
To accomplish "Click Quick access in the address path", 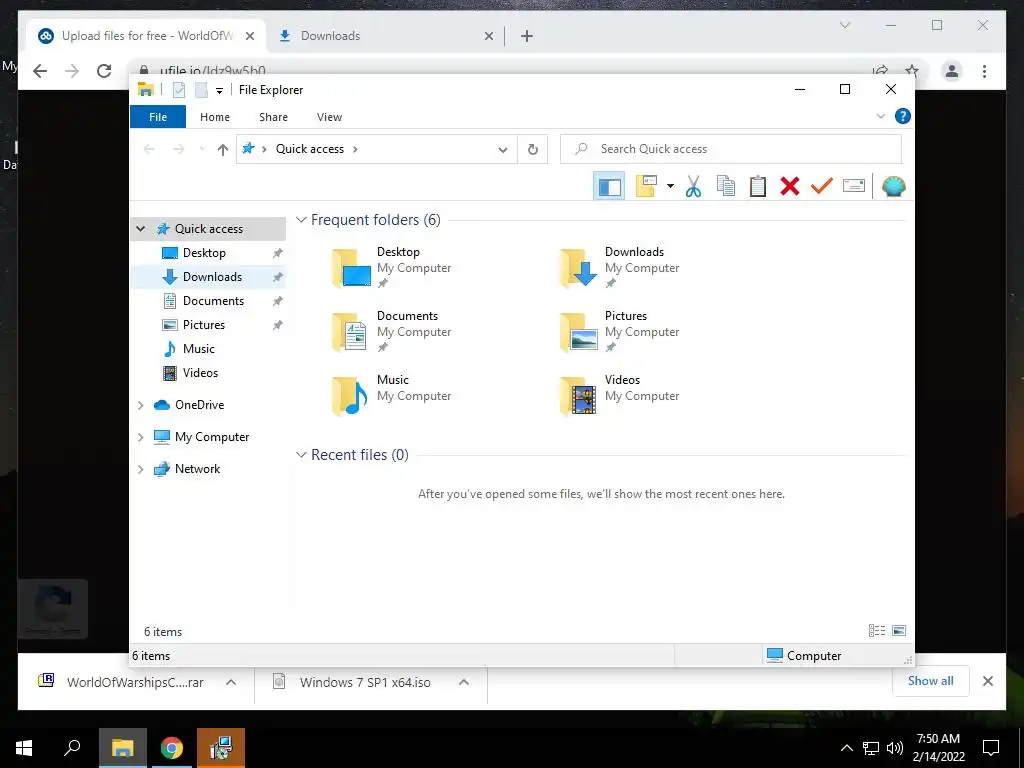I will pos(310,149).
